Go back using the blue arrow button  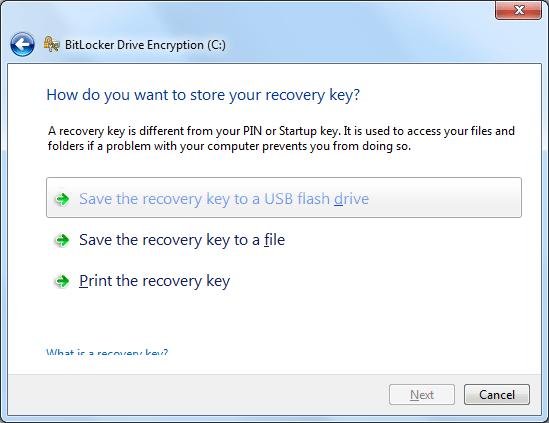tap(22, 44)
